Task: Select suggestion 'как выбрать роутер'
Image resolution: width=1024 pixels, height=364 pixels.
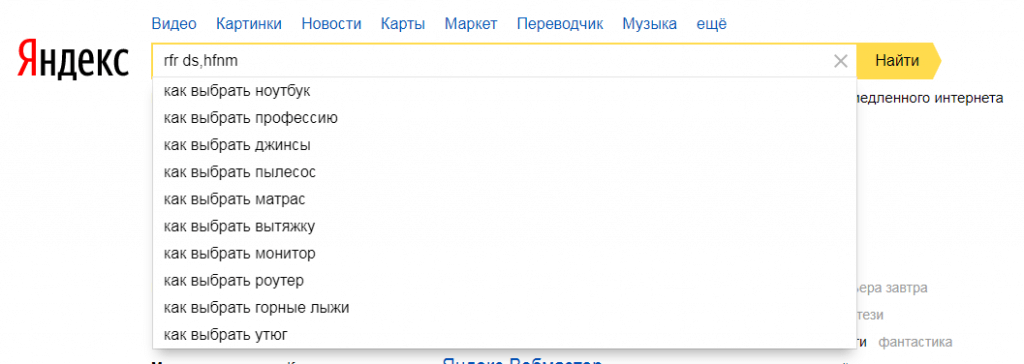Action: (504, 281)
